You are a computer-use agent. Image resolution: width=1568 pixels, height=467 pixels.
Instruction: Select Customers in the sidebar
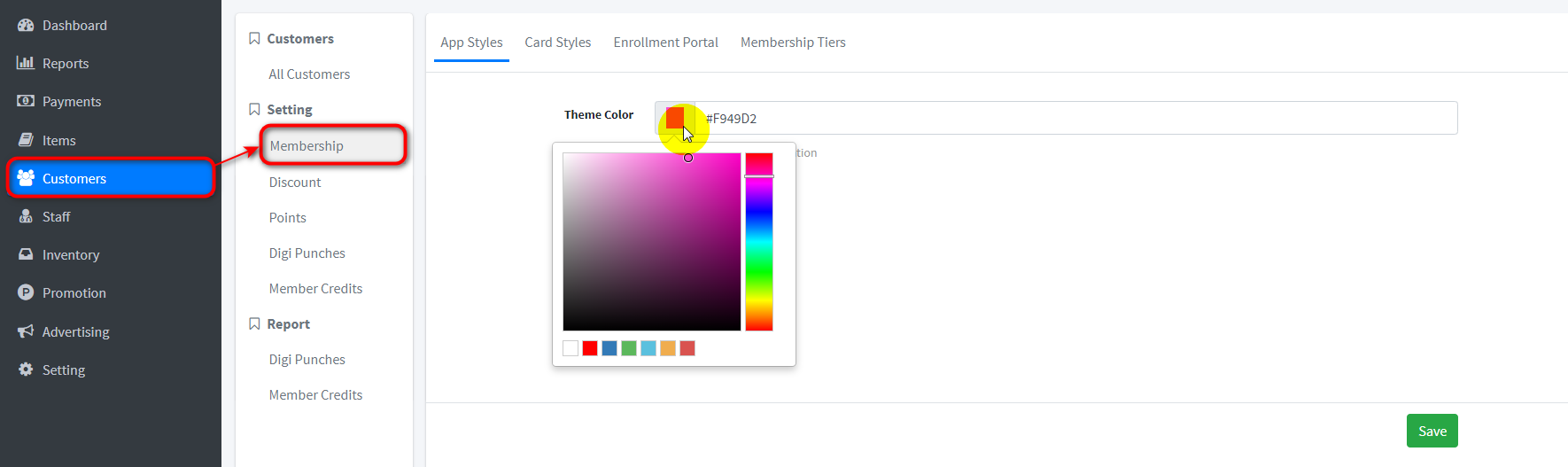coord(111,178)
